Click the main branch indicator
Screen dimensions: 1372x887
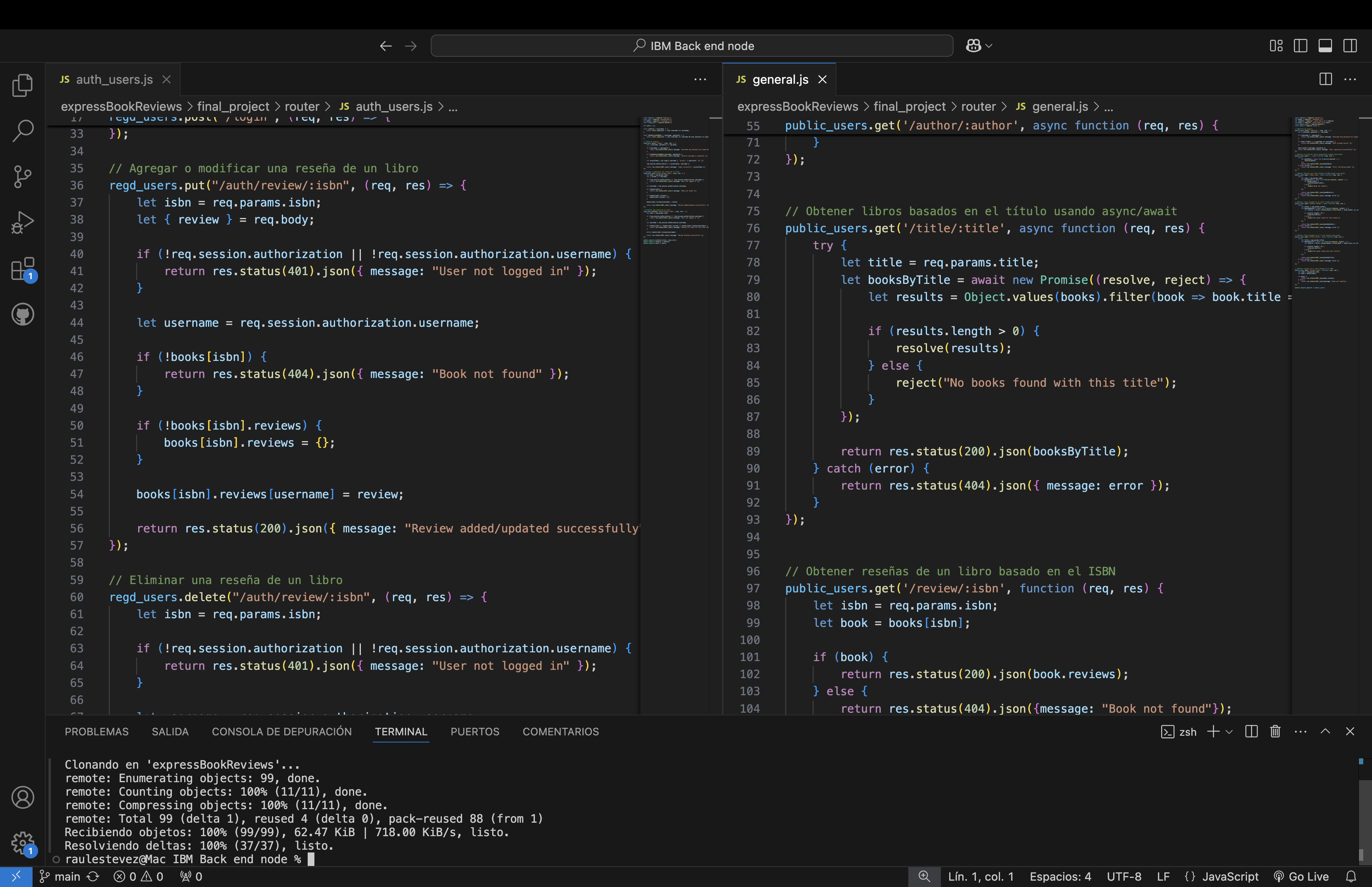pos(60,876)
